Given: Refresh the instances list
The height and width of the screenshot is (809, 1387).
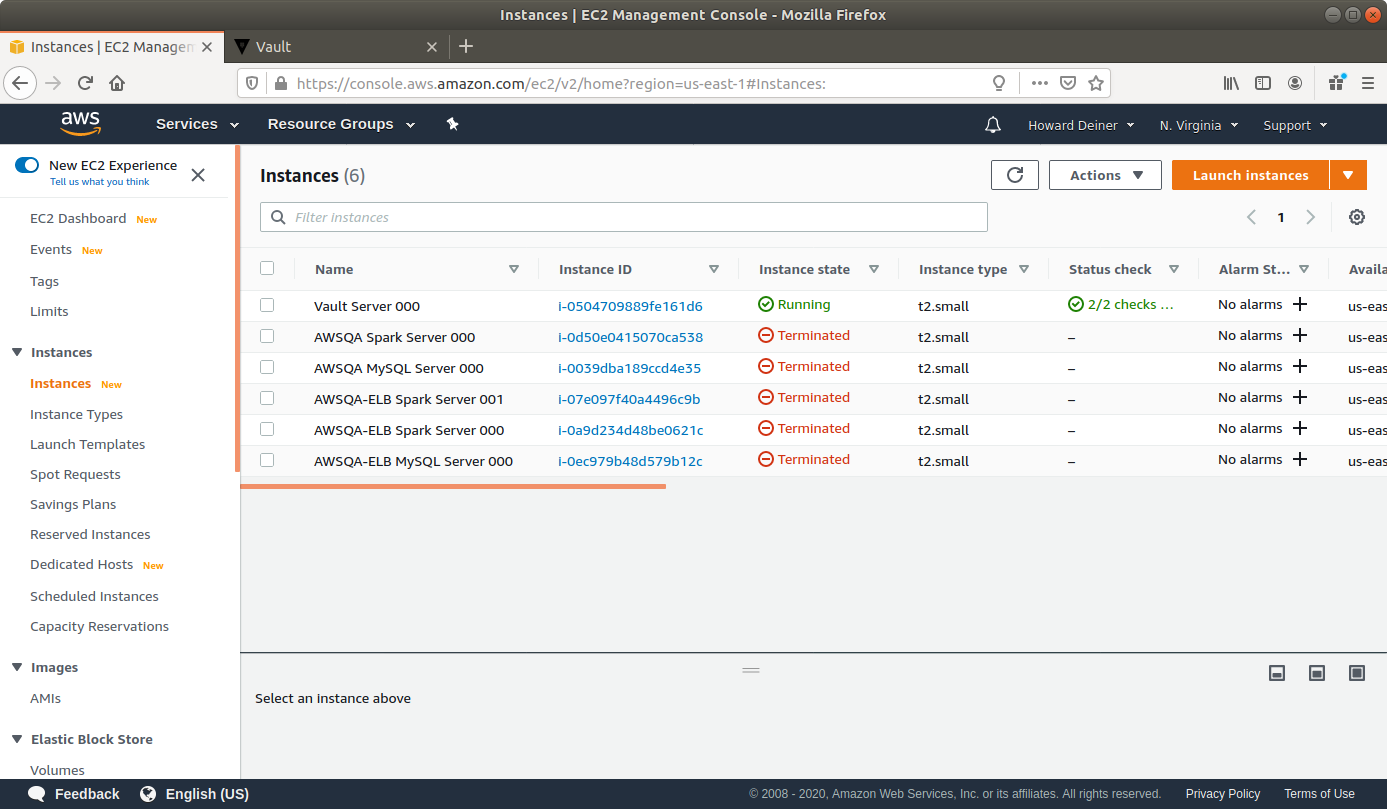Looking at the screenshot, I should [1015, 175].
